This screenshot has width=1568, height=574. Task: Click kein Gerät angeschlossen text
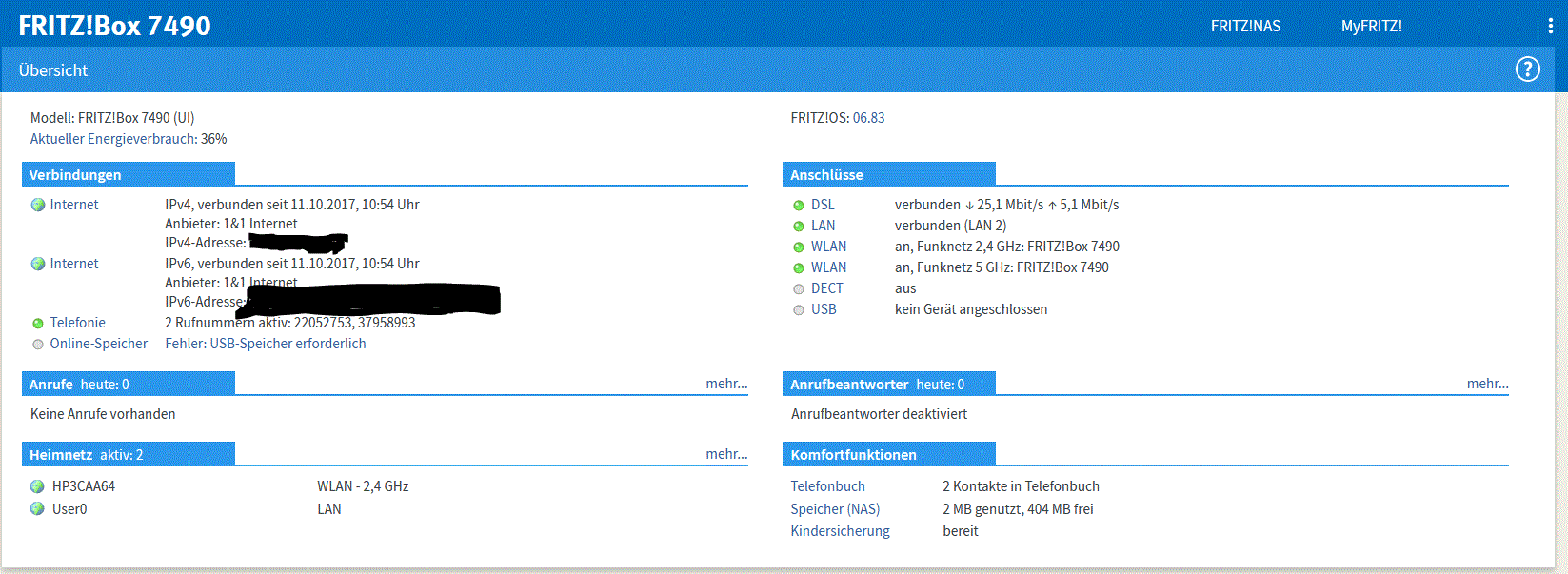971,309
